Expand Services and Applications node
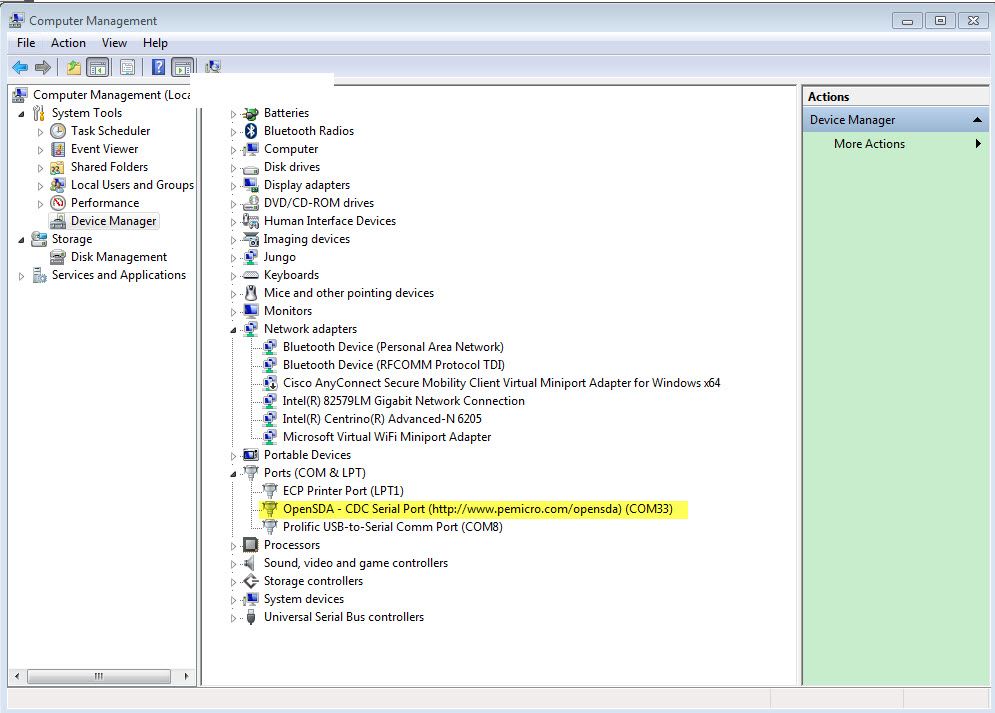The image size is (995, 713). [x=22, y=276]
